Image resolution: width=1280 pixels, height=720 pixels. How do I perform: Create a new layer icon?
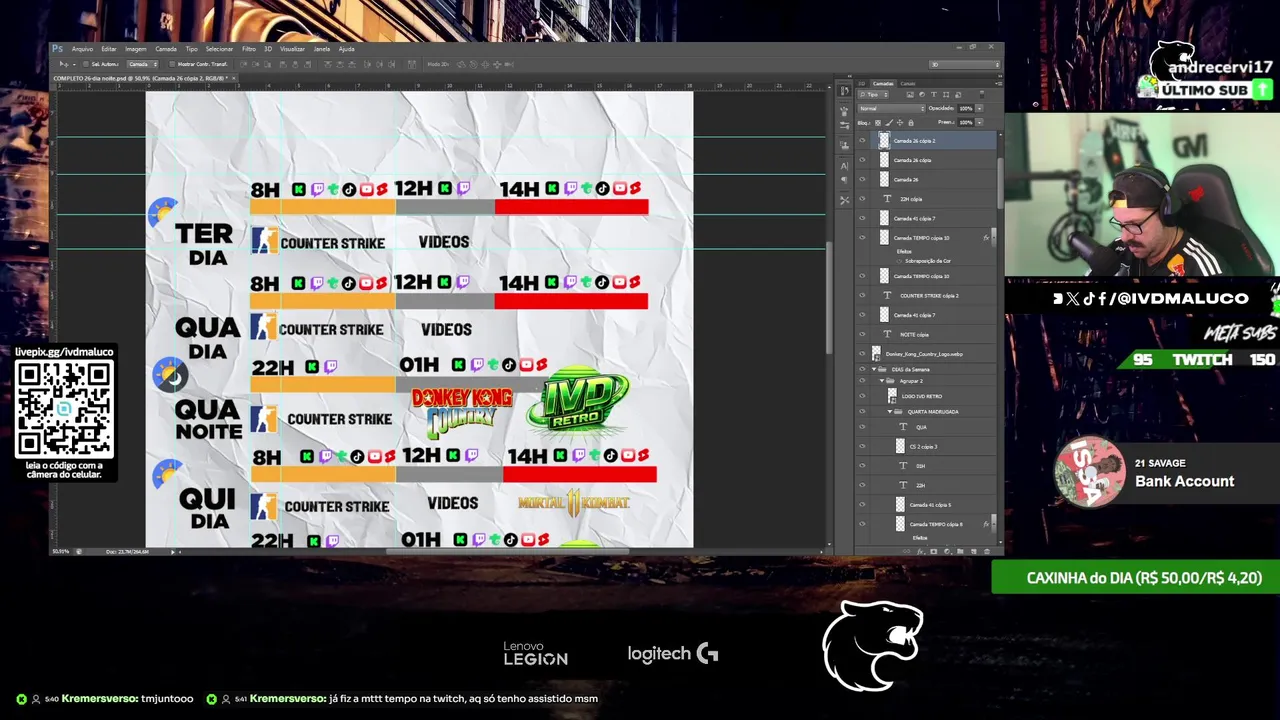(974, 551)
